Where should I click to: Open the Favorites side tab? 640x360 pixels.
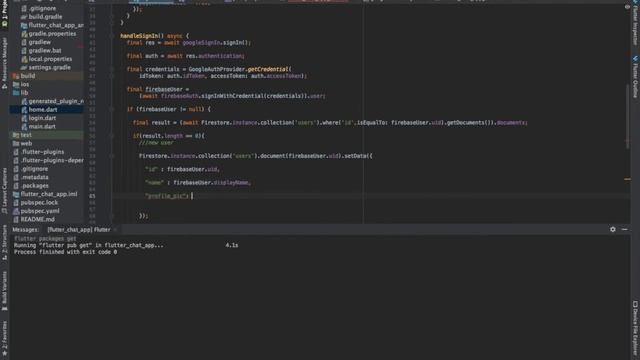point(4,338)
